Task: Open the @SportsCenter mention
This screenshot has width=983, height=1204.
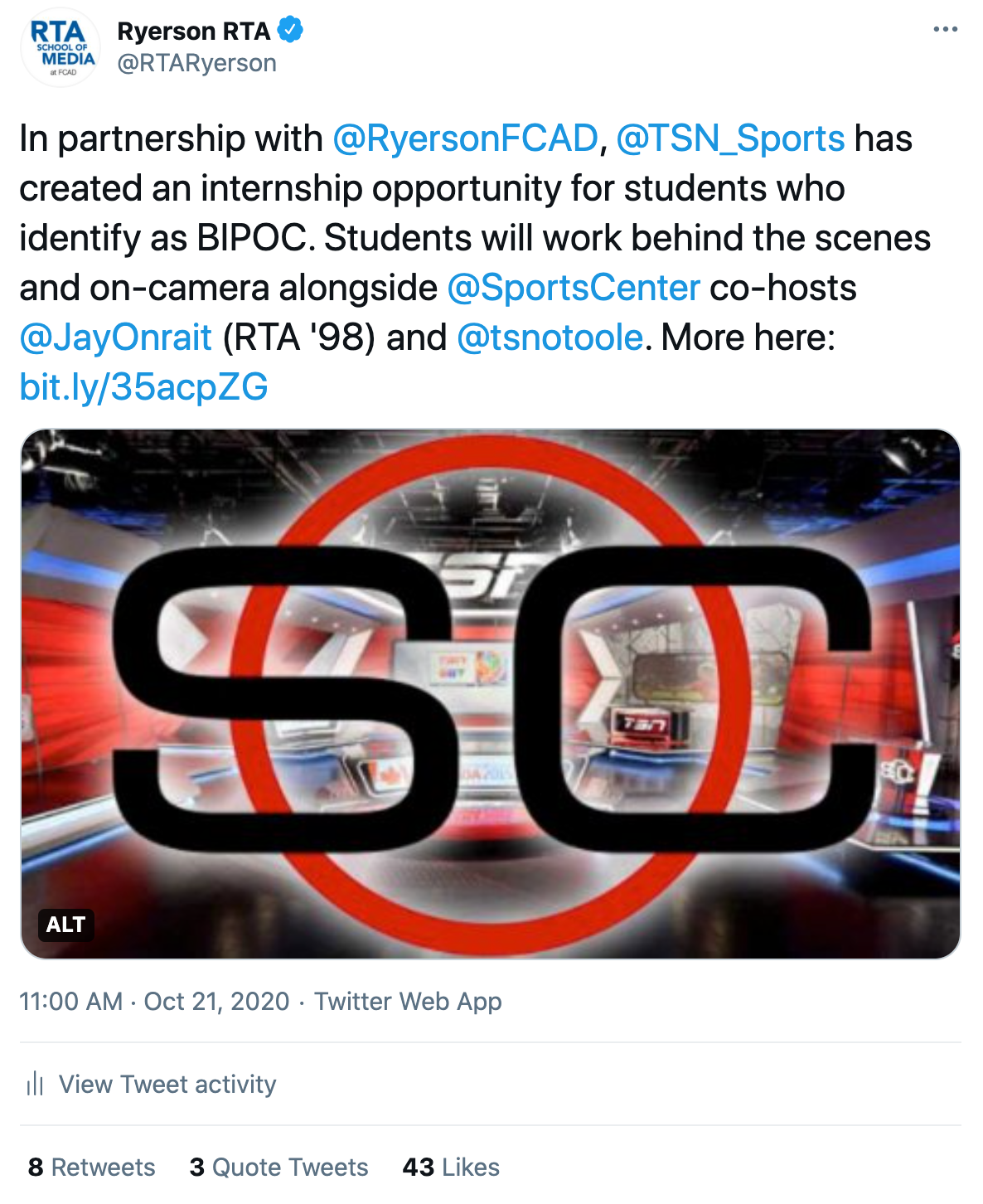Action: 574,288
